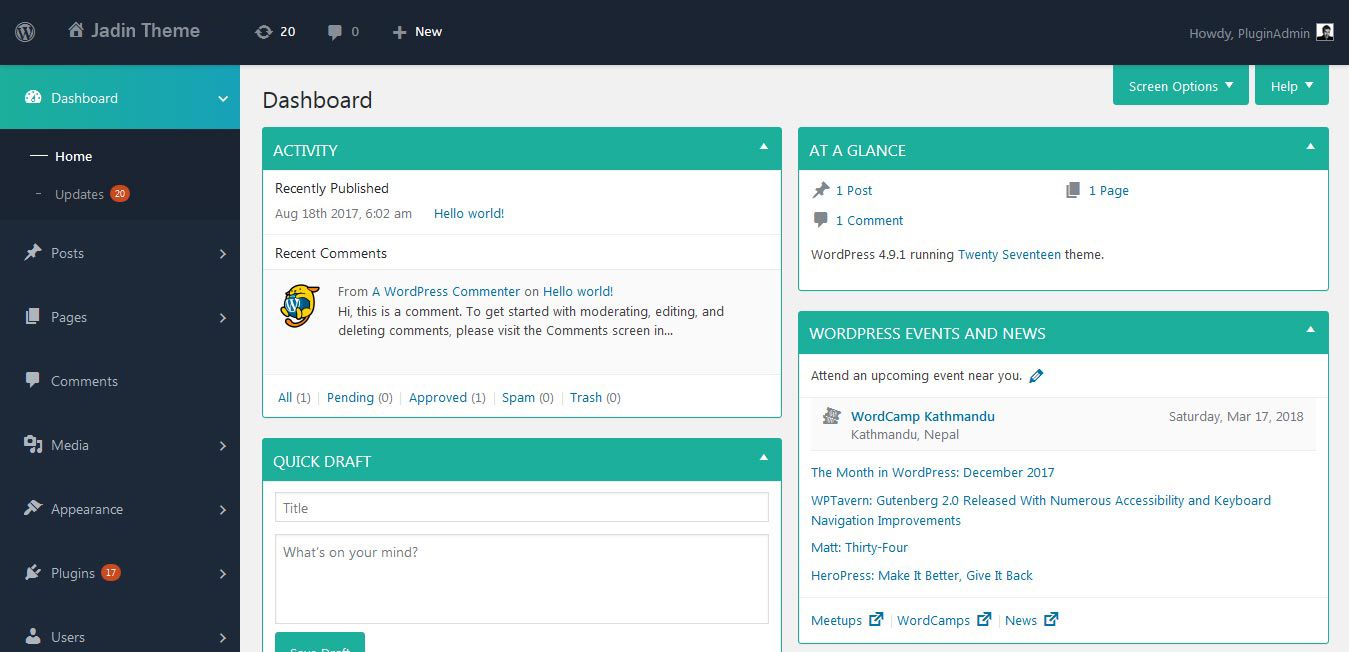Read The Month in WordPress: December 2017
1349x652 pixels.
tap(932, 472)
